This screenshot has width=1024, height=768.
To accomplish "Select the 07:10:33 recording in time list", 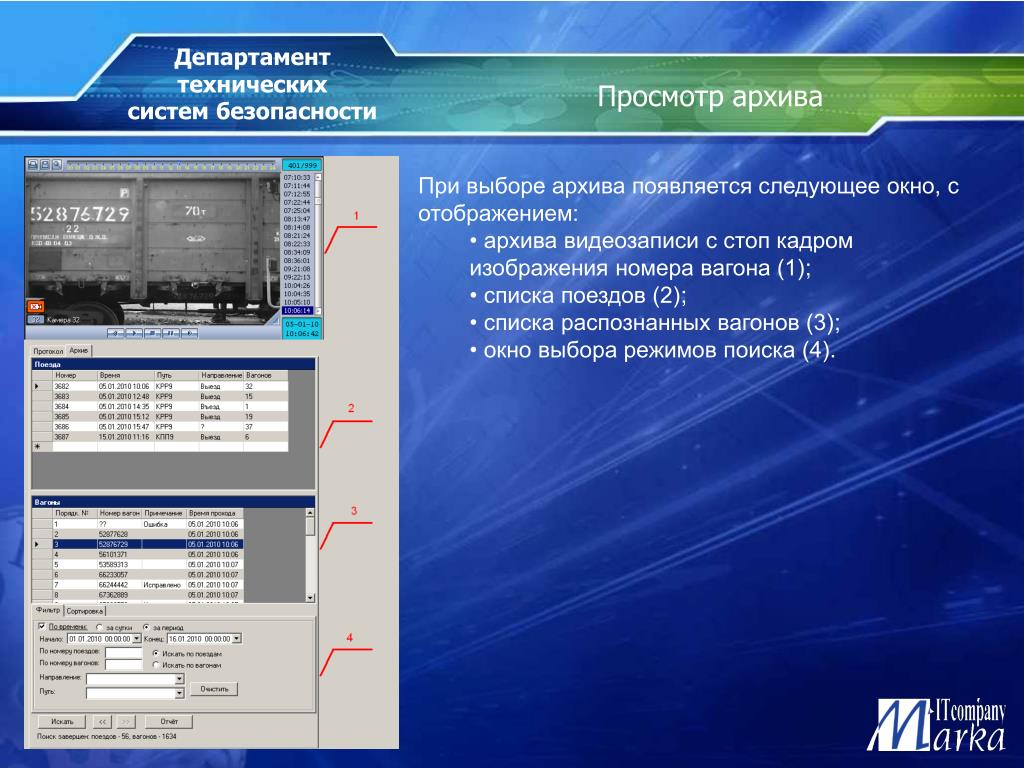I will point(297,177).
